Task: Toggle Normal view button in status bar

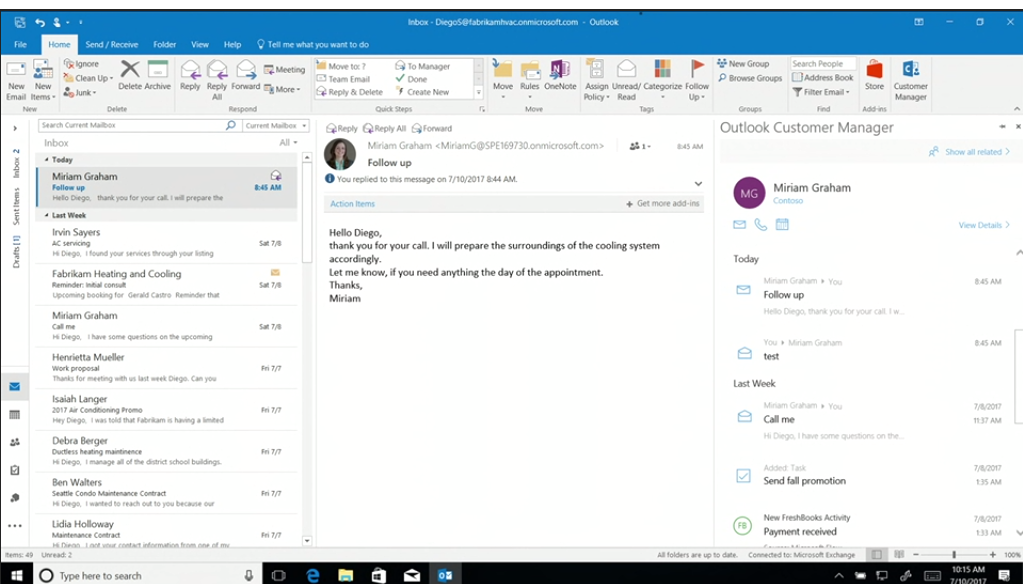Action: (x=876, y=555)
